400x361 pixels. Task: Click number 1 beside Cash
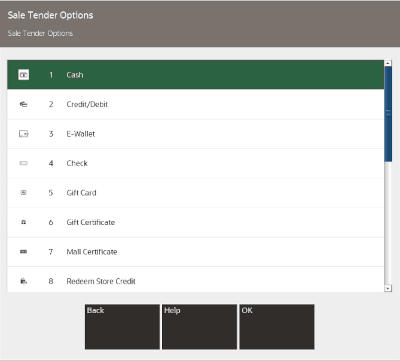[51, 75]
